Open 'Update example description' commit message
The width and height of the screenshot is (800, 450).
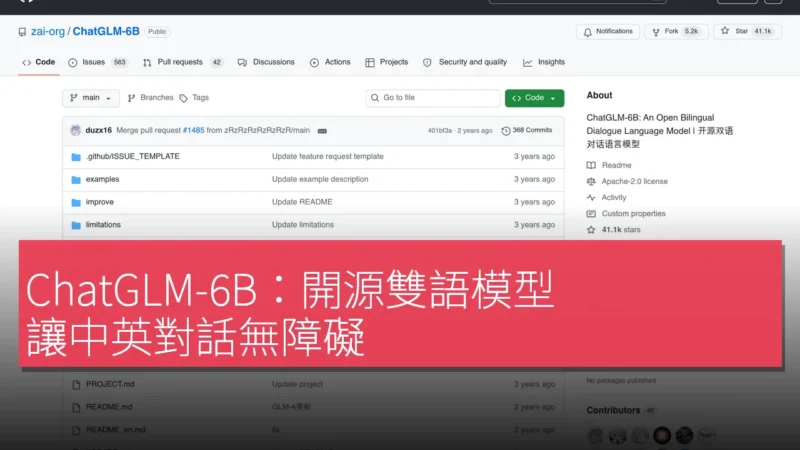point(320,180)
